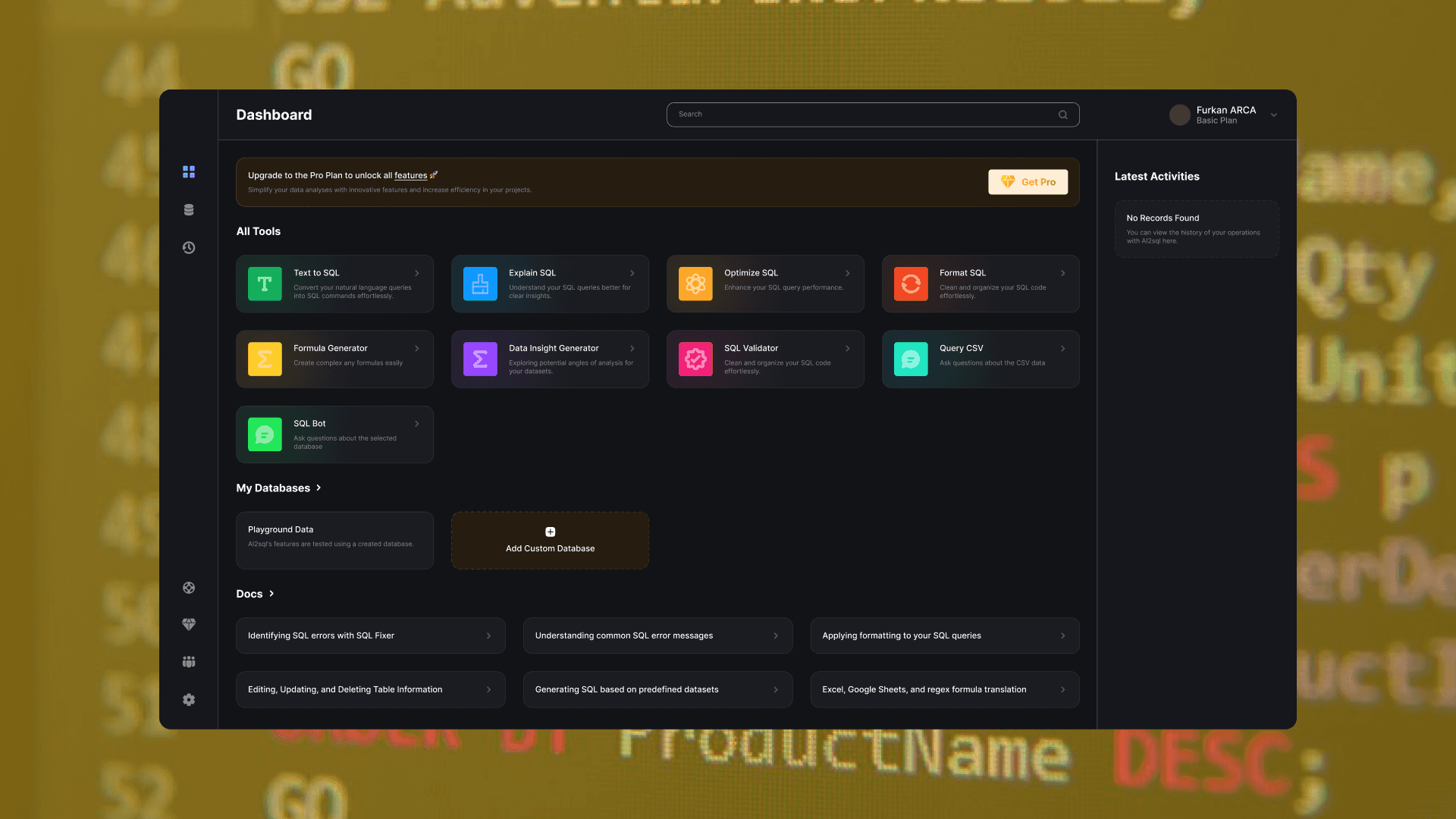Viewport: 1456px width, 819px height.
Task: Expand Docs section arrow
Action: [x=271, y=594]
